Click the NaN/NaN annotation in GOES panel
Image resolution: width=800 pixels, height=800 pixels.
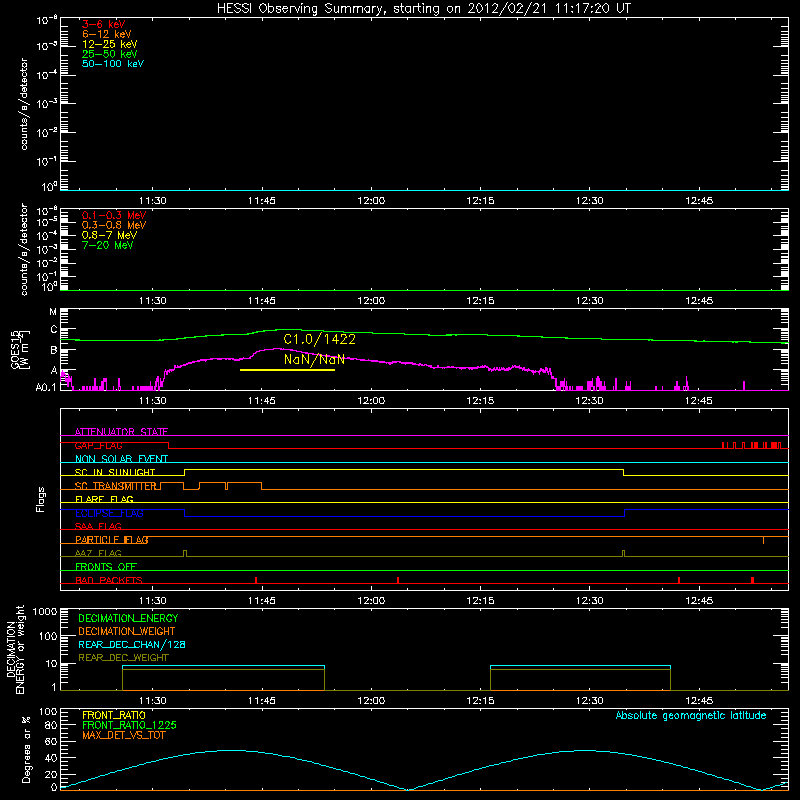(x=314, y=359)
